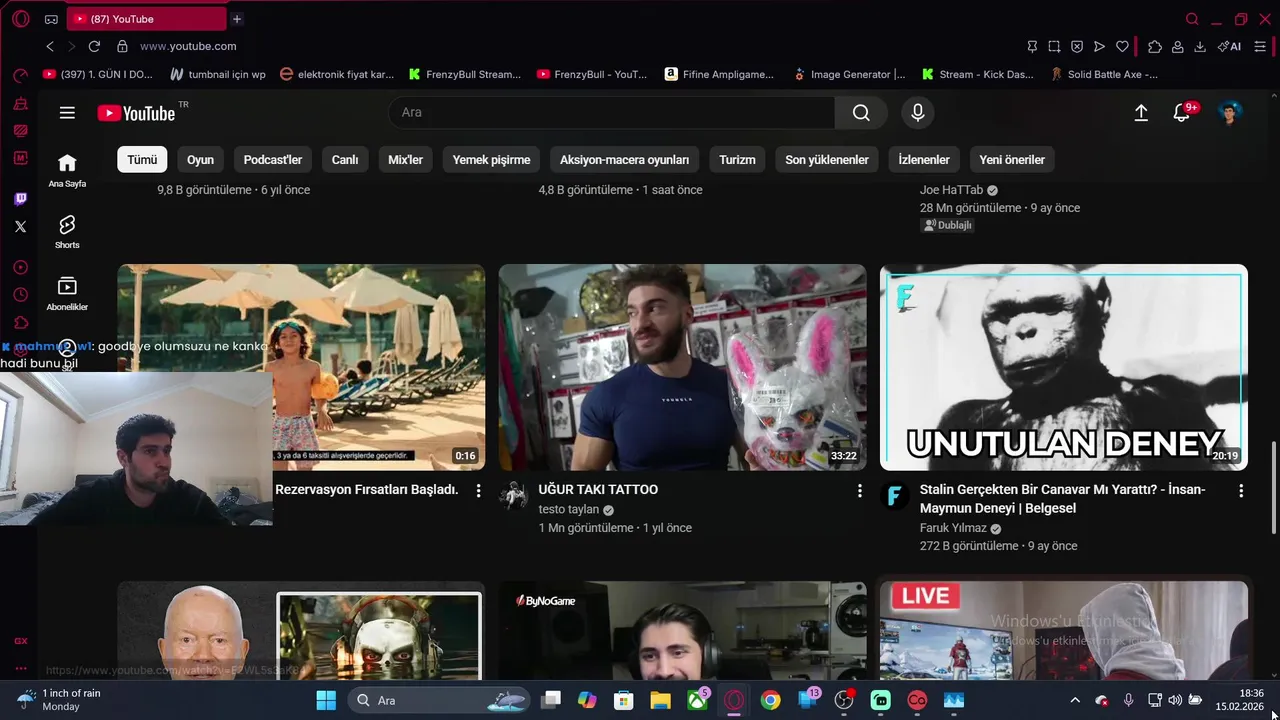The height and width of the screenshot is (720, 1280).
Task: Go back to the previous page
Action: [50, 46]
